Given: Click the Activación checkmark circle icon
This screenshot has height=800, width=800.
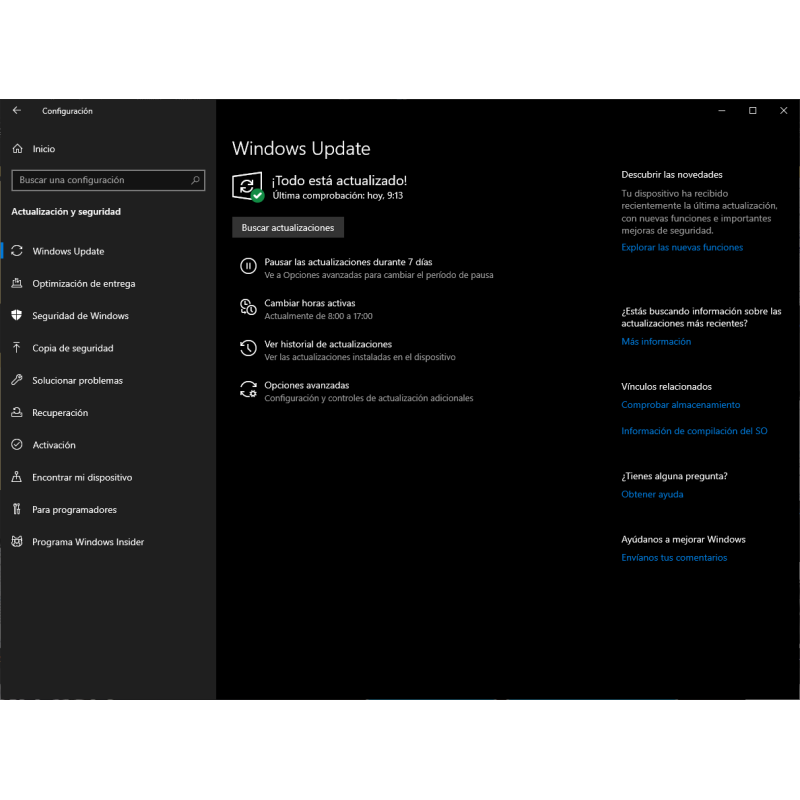Looking at the screenshot, I should (17, 444).
